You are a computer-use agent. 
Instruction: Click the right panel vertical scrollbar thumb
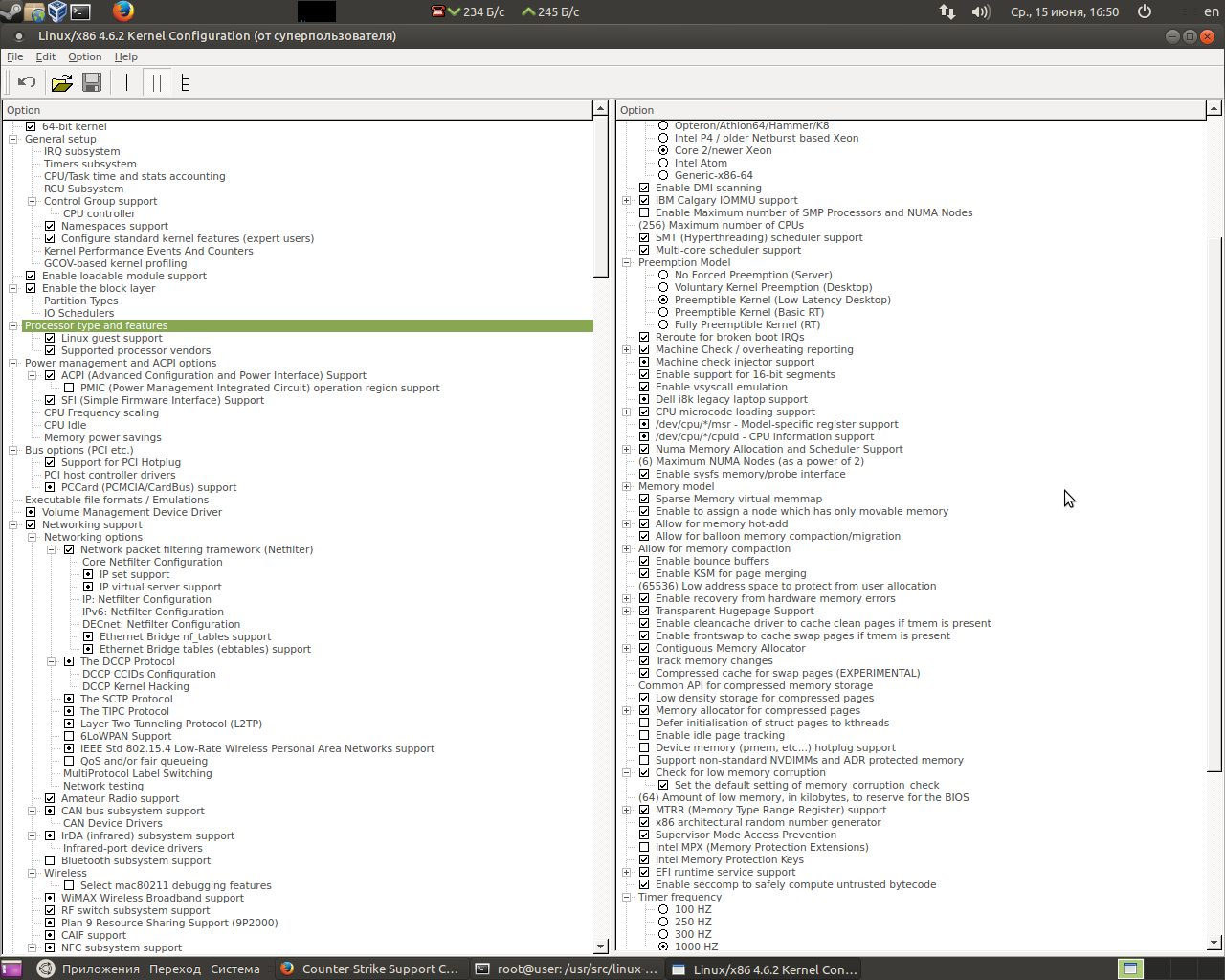coord(1214,503)
